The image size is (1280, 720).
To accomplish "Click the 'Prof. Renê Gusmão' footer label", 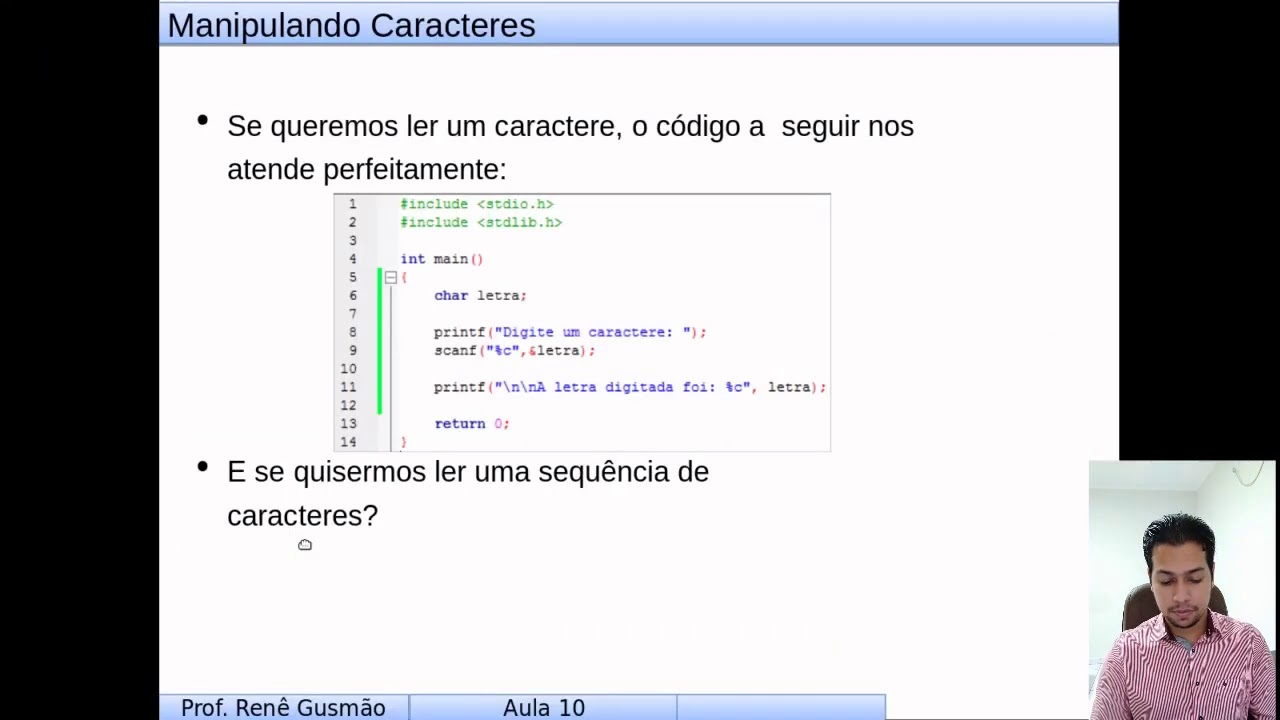I will [x=283, y=708].
